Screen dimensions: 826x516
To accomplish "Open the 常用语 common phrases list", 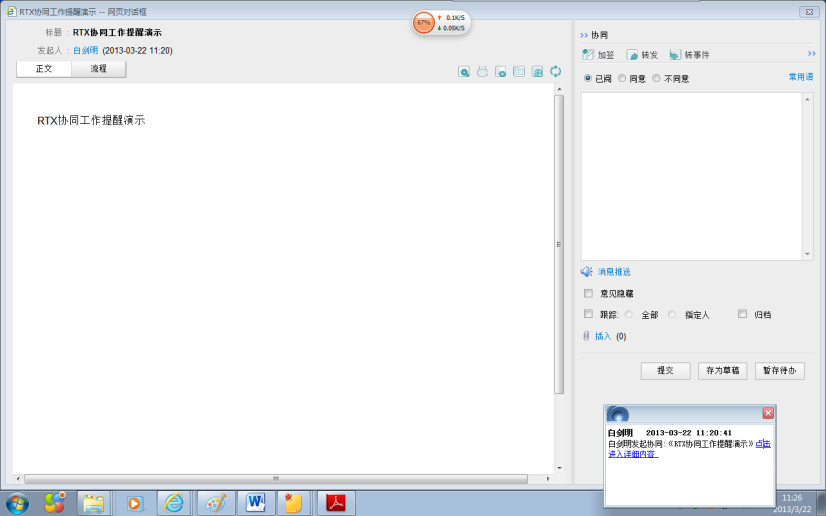I will pyautogui.click(x=801, y=77).
